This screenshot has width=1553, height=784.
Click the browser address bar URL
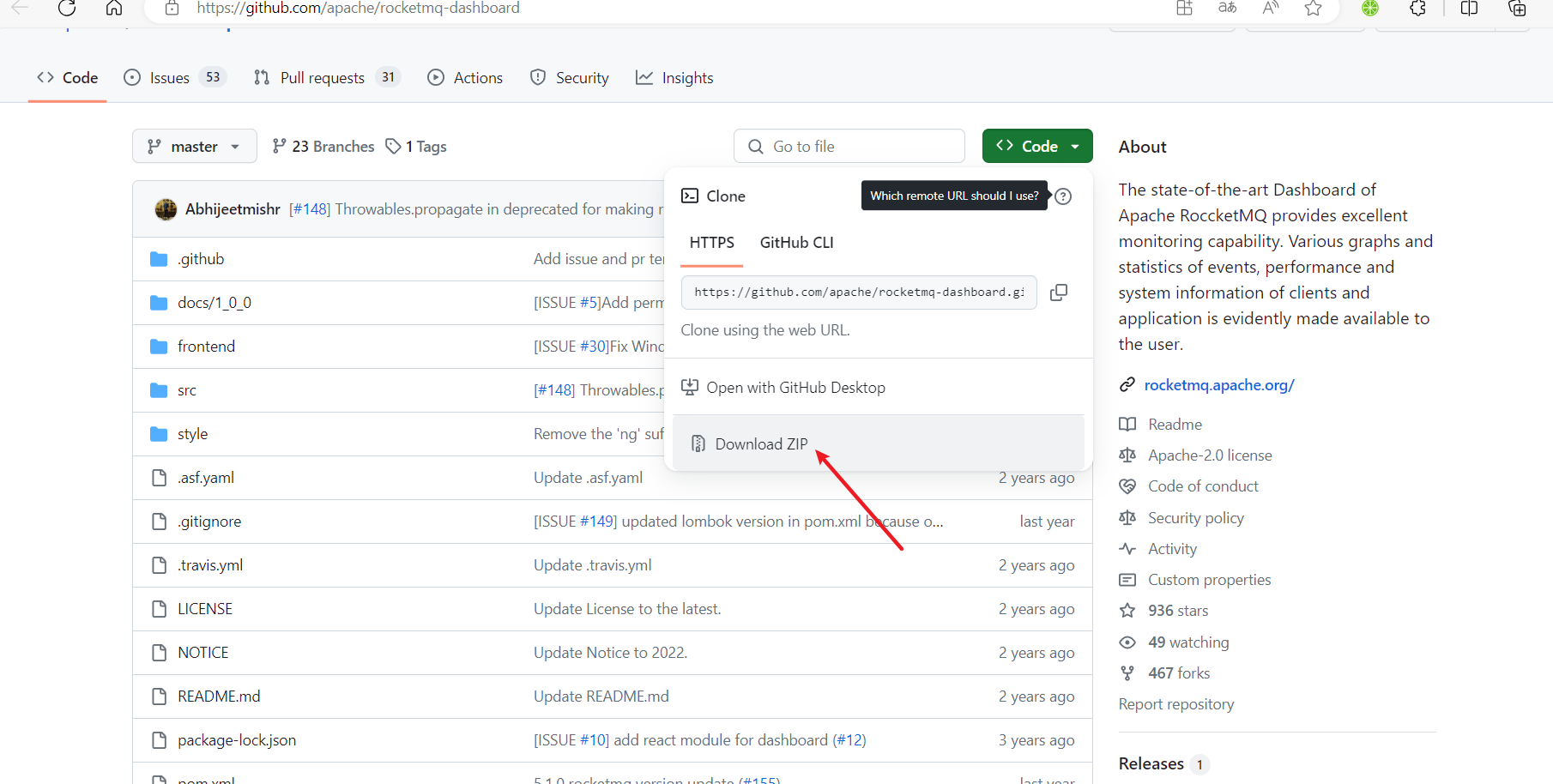click(358, 8)
